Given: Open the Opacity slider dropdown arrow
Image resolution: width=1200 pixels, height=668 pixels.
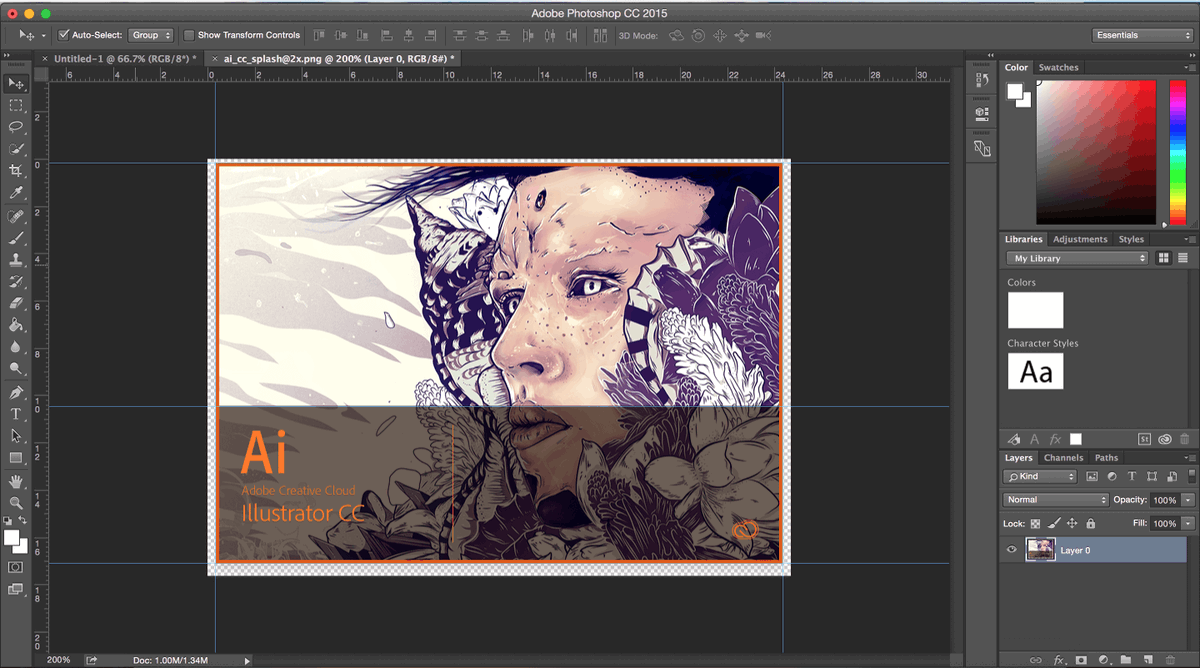Looking at the screenshot, I should click(x=1188, y=500).
